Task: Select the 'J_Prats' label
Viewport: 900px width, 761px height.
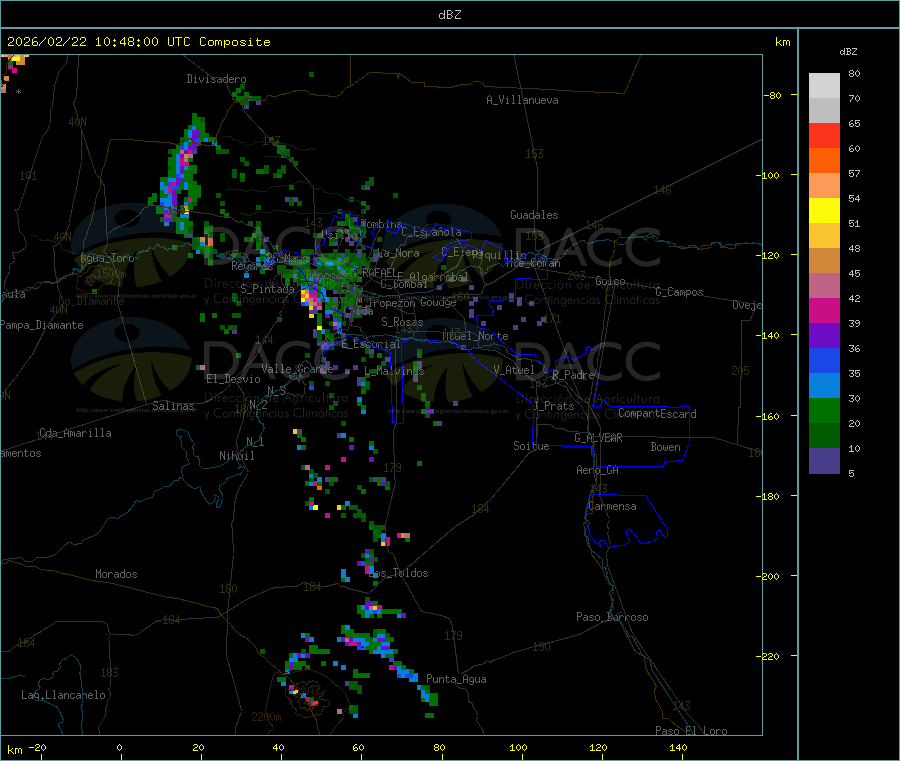Action: point(553,406)
